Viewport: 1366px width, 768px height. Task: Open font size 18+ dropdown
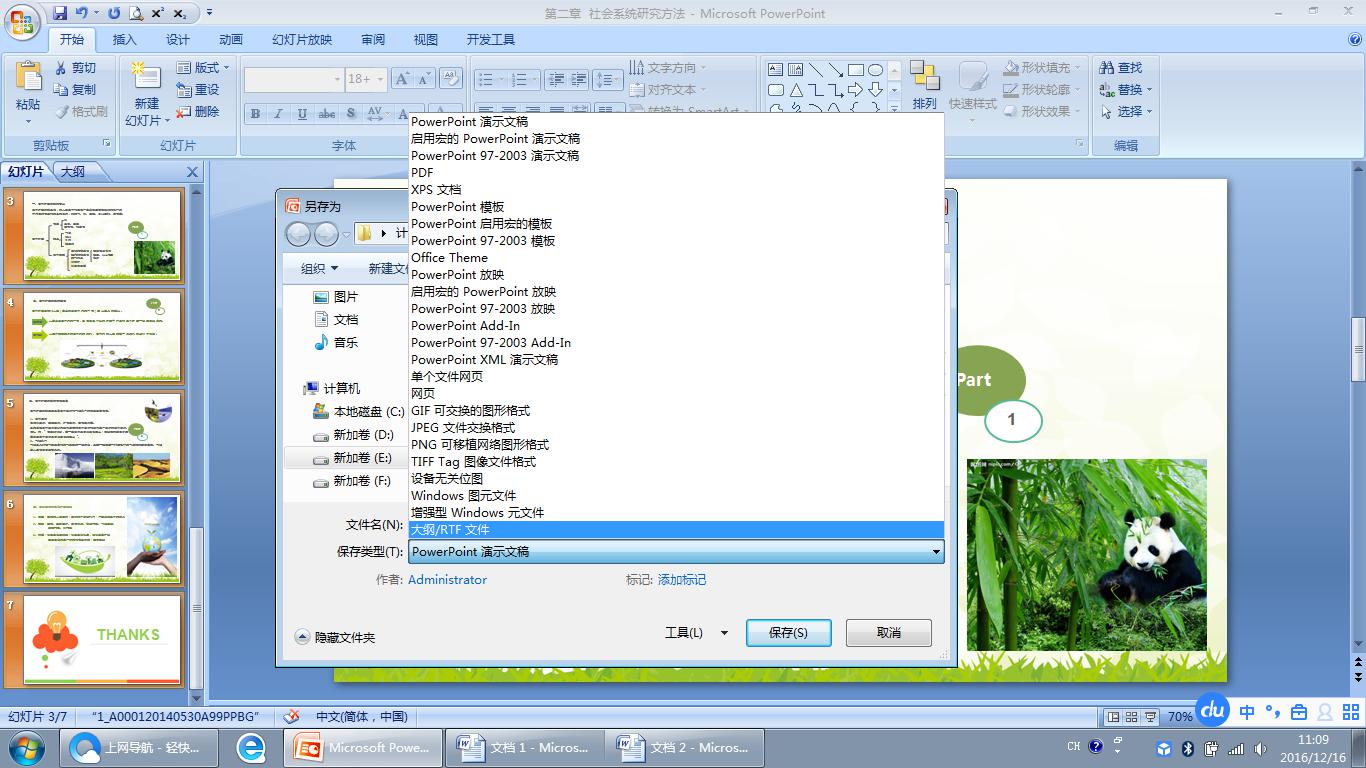(379, 79)
